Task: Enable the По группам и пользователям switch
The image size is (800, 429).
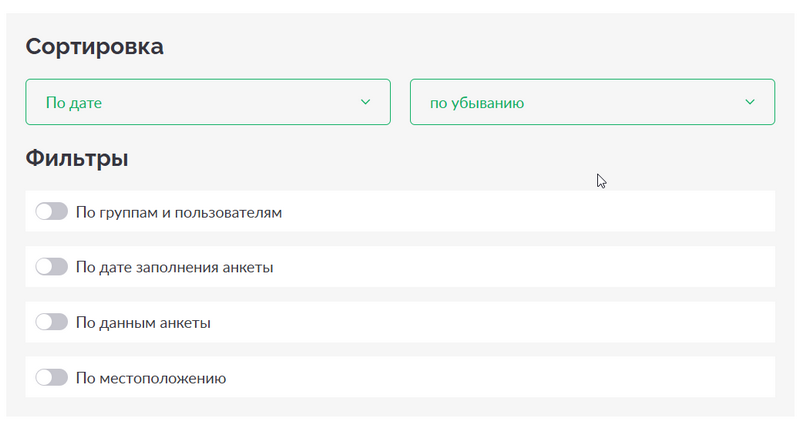Action: 52,211
